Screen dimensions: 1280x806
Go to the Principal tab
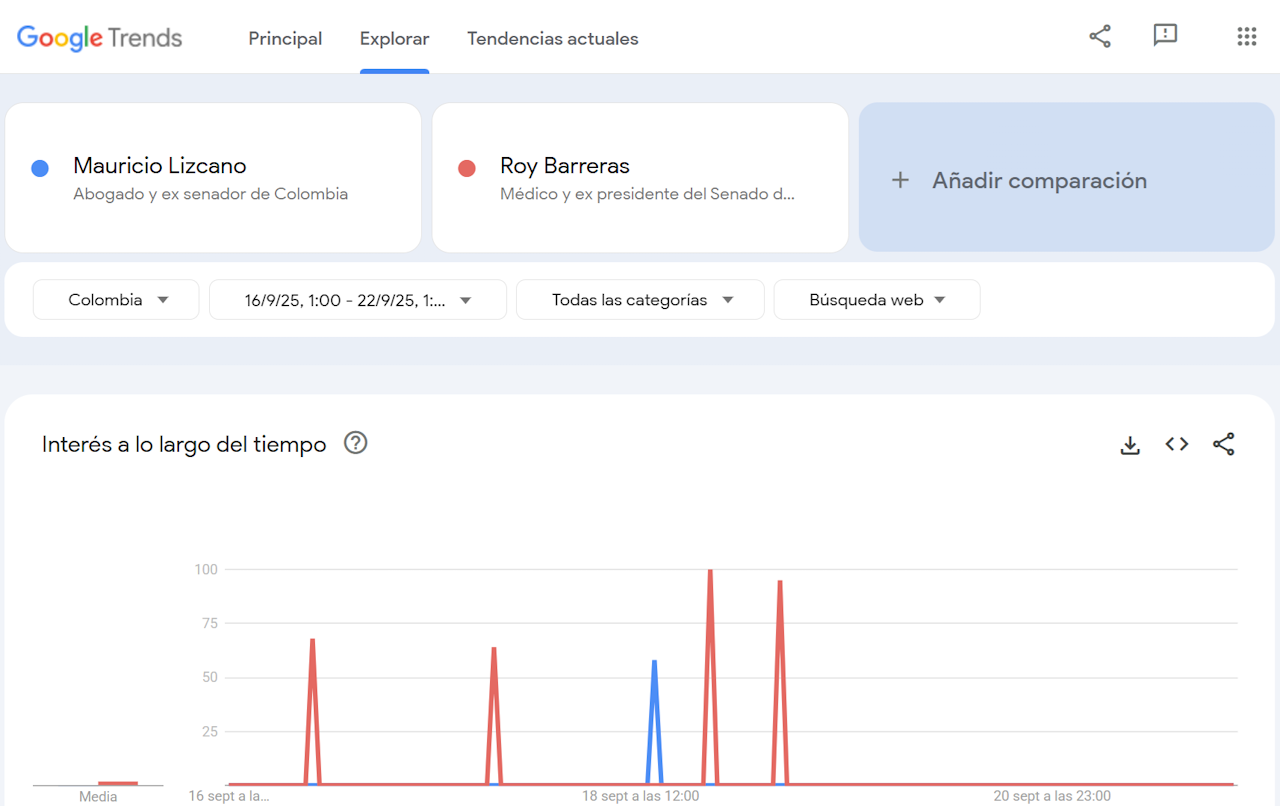click(285, 39)
